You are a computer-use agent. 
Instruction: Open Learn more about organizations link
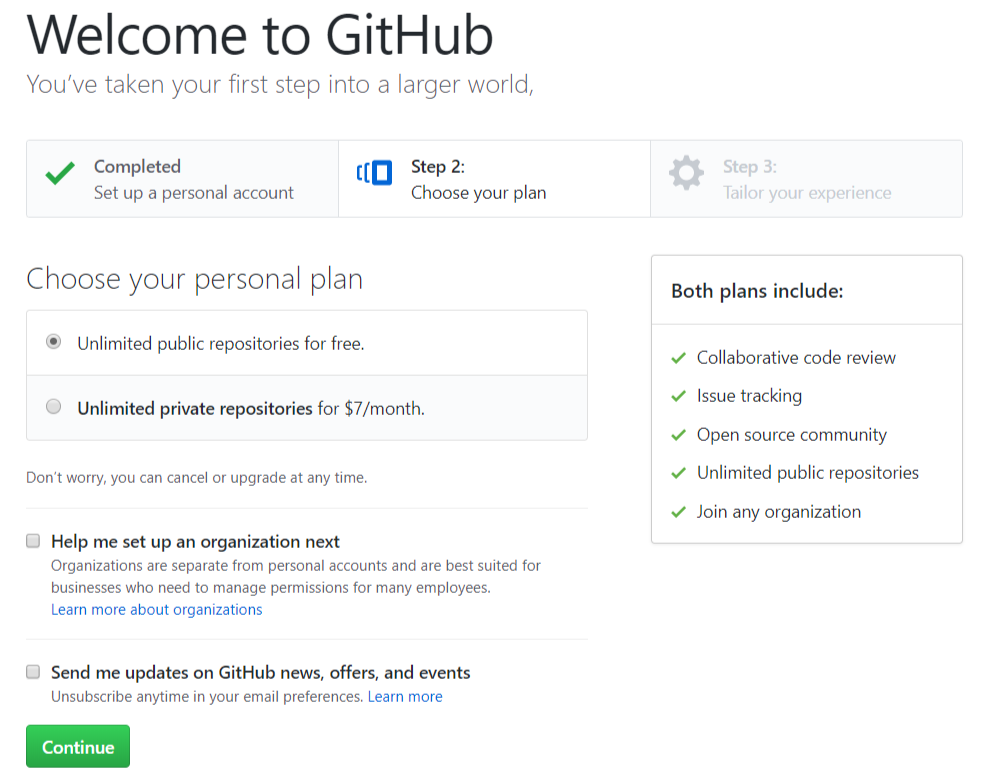point(156,610)
